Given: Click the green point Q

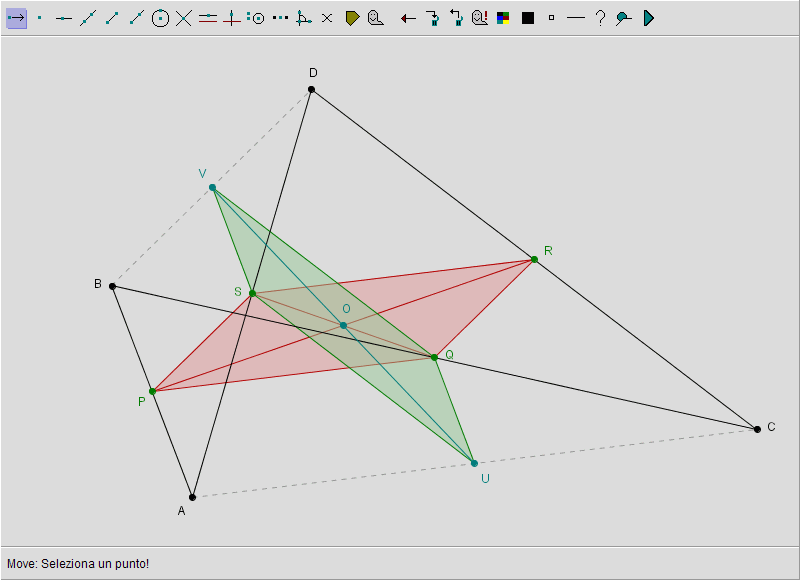Looking at the screenshot, I should tap(434, 358).
